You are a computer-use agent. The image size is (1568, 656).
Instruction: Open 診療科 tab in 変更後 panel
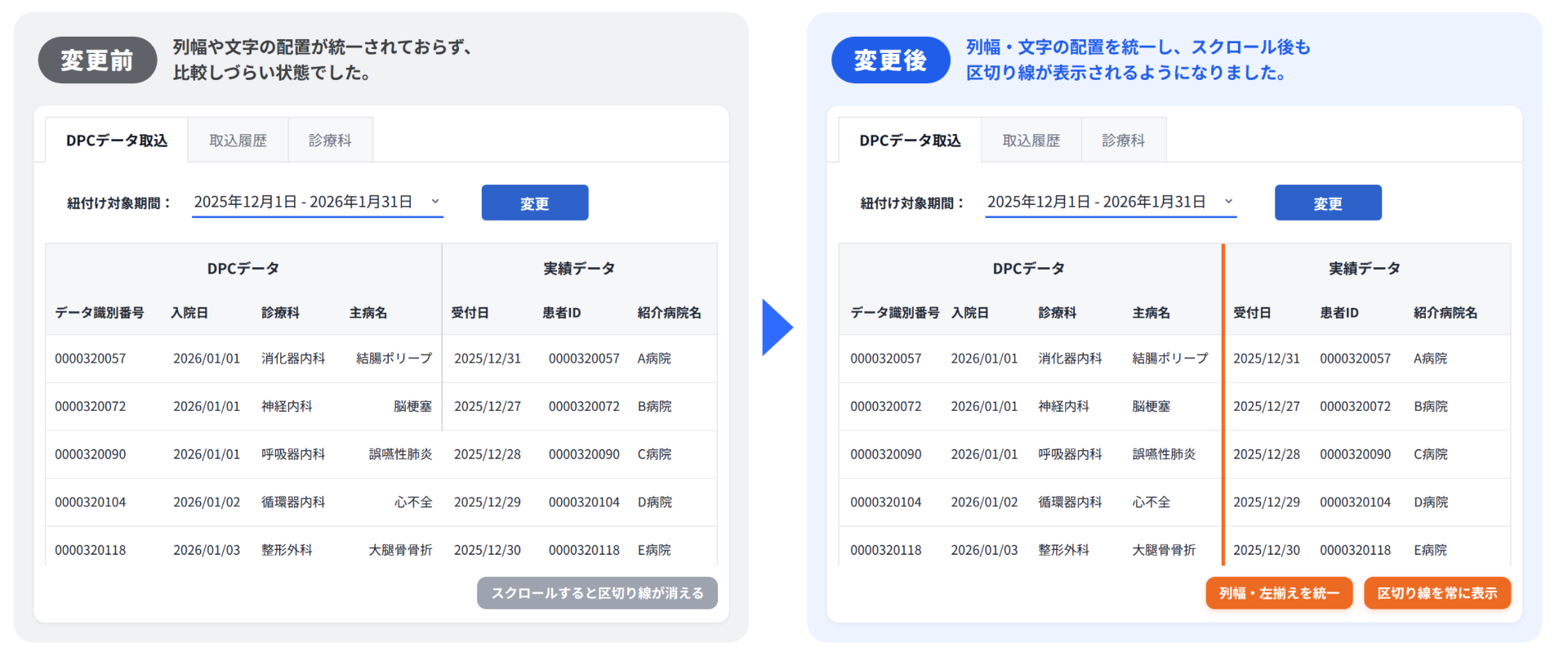pos(1123,141)
